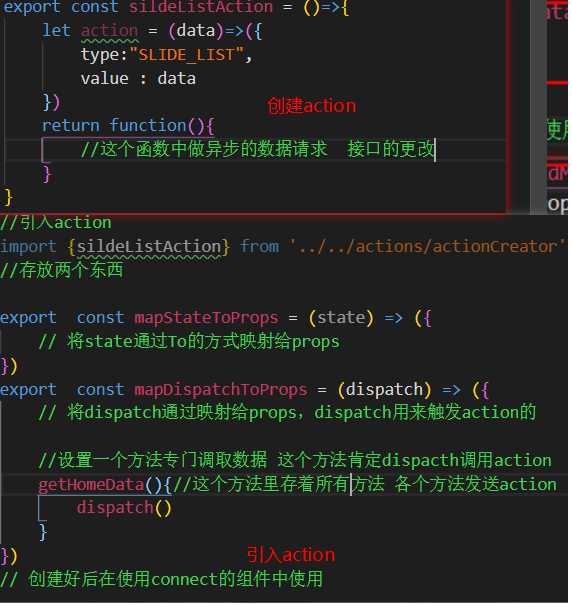This screenshot has height=605, width=572.
Task: Click comment text "dispatch用来触发action的"
Action: (425, 412)
